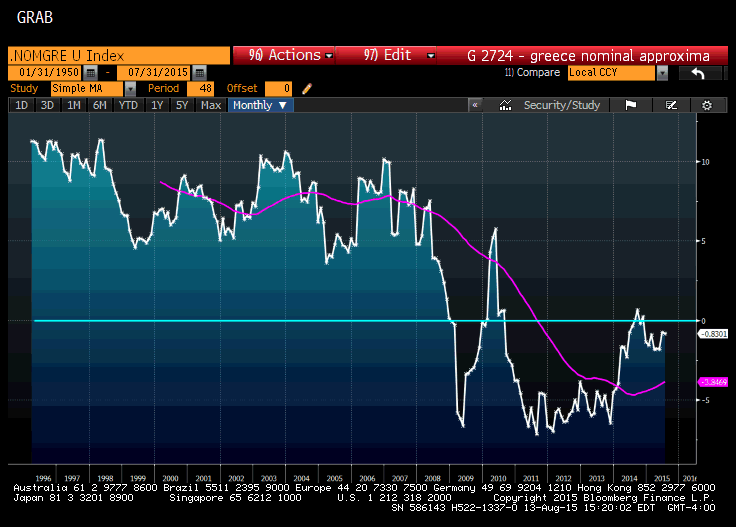Click the flag icon in chart toolbar
The height and width of the screenshot is (527, 736).
tap(631, 105)
